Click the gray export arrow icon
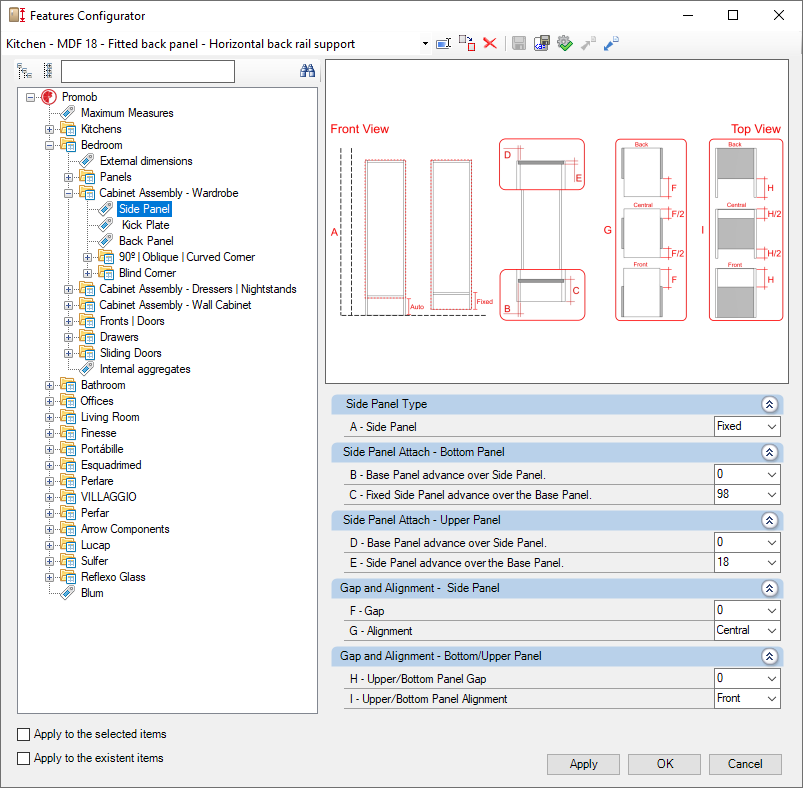This screenshot has height=788, width=803. click(588, 44)
